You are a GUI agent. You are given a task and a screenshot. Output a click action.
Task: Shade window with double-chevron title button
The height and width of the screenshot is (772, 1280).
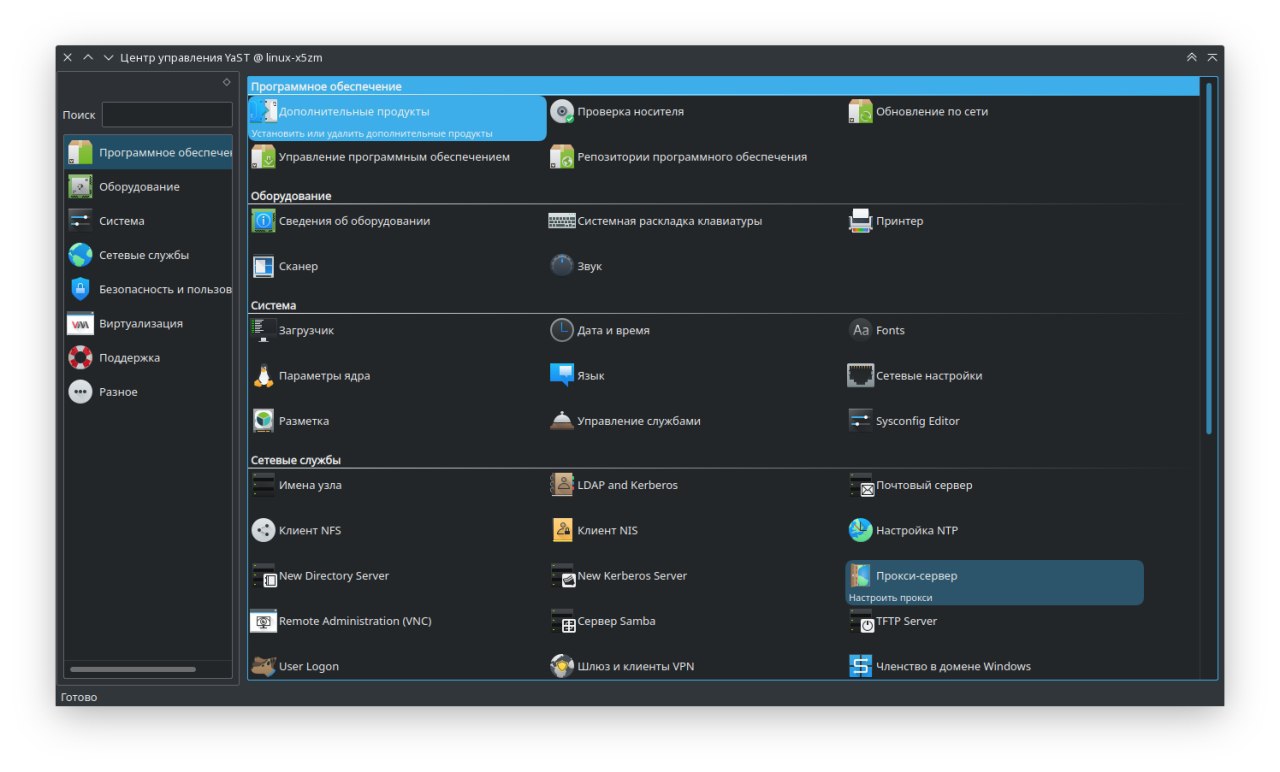(1191, 58)
